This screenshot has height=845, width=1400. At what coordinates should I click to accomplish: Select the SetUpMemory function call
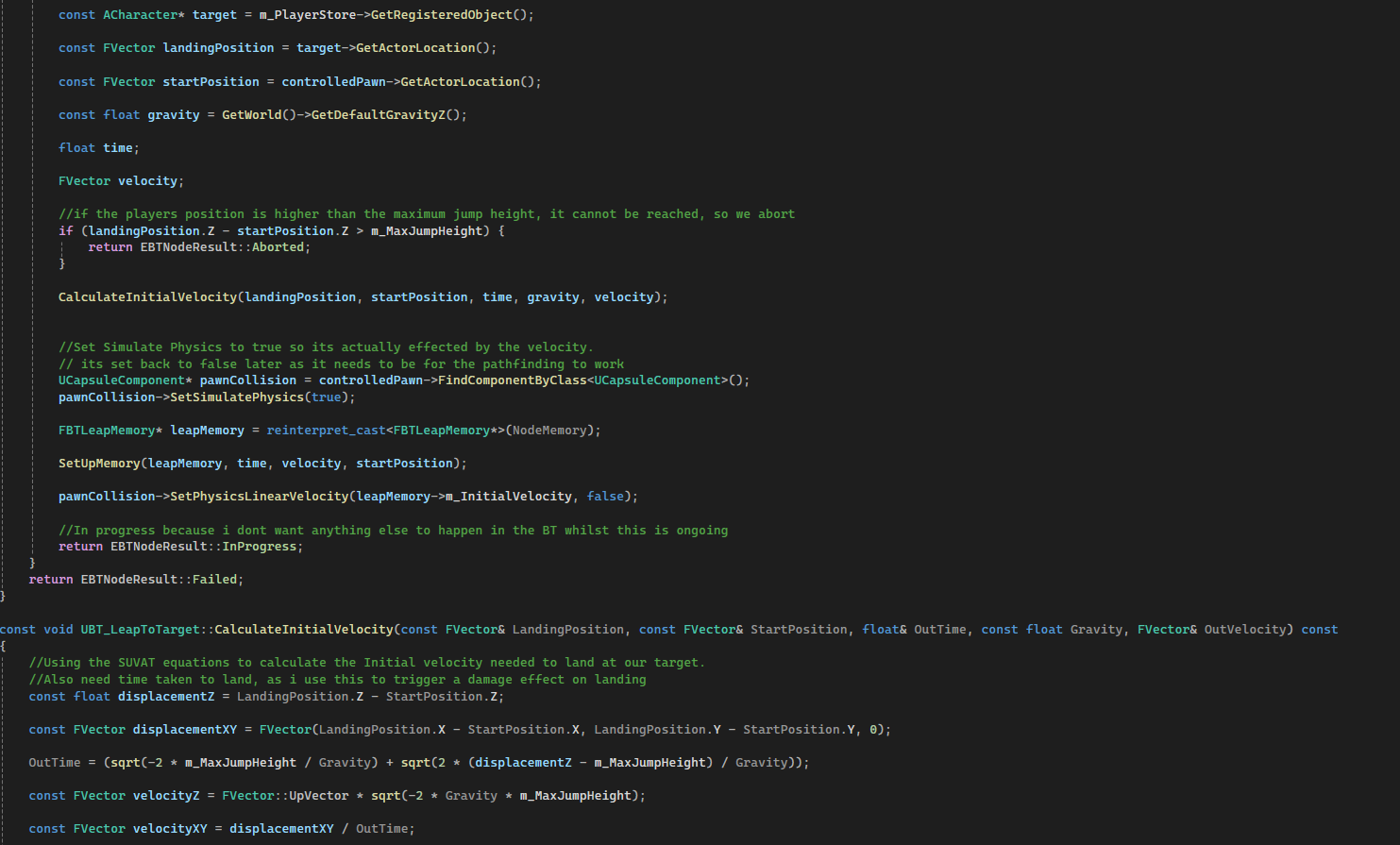tap(100, 463)
